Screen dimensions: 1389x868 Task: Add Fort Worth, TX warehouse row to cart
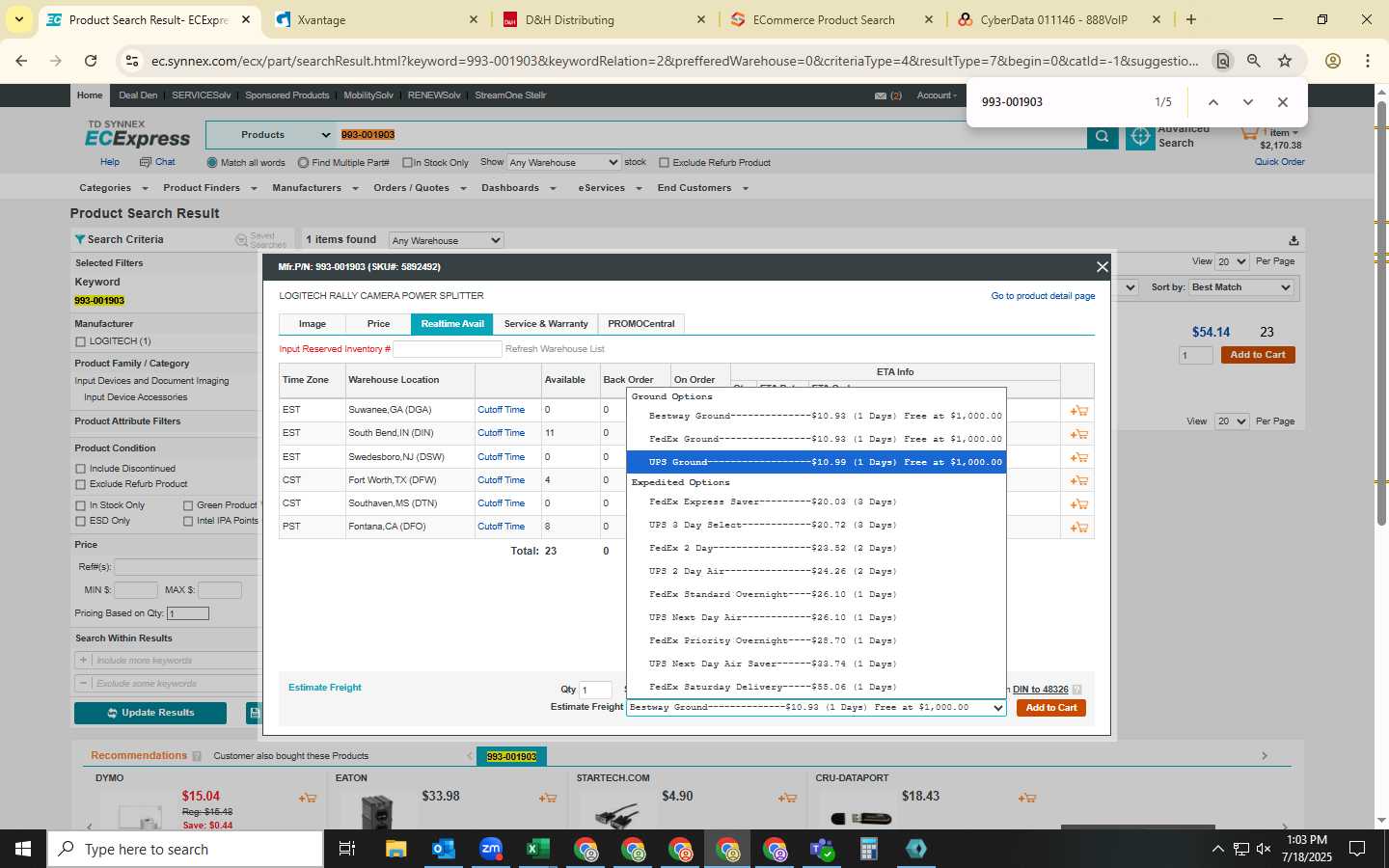(1078, 480)
